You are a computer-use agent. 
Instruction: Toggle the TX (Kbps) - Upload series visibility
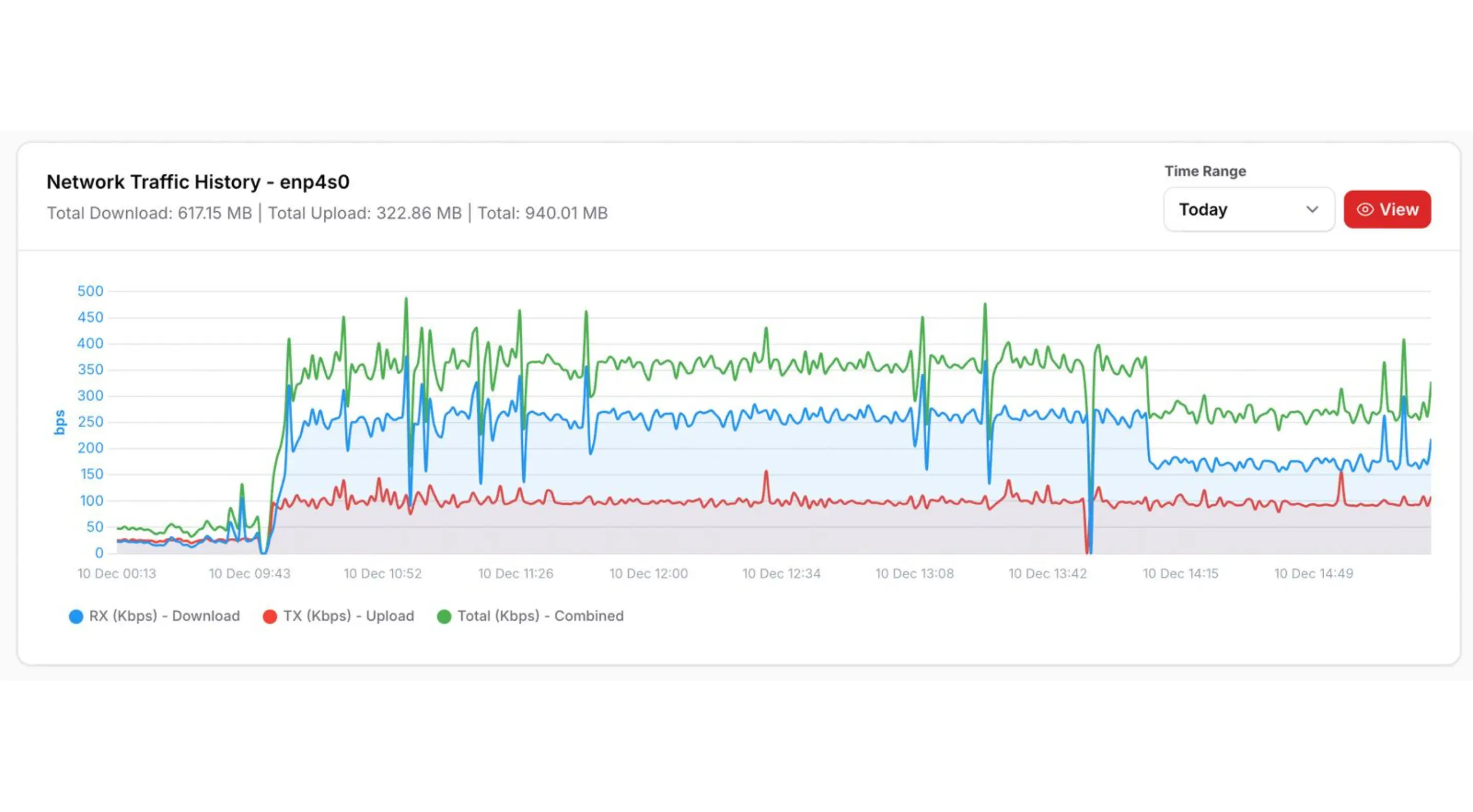pos(349,616)
